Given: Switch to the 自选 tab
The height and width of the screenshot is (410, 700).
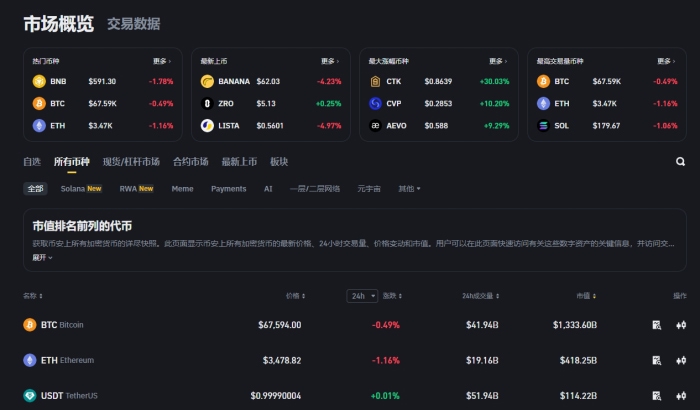Looking at the screenshot, I should (32, 161).
